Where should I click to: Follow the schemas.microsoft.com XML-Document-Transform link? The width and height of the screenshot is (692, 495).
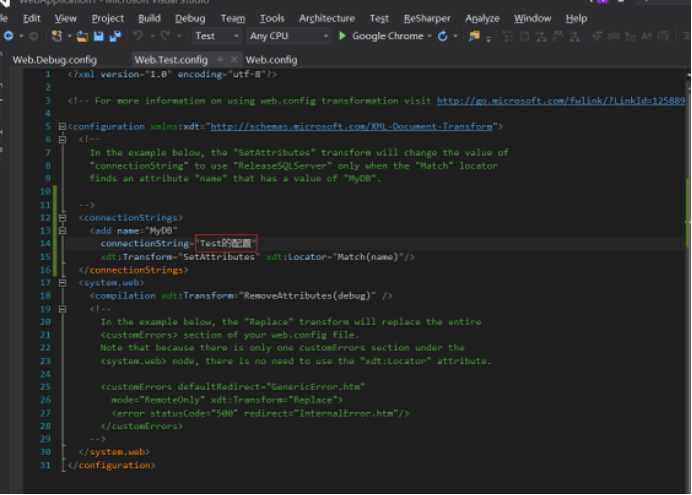coord(351,127)
